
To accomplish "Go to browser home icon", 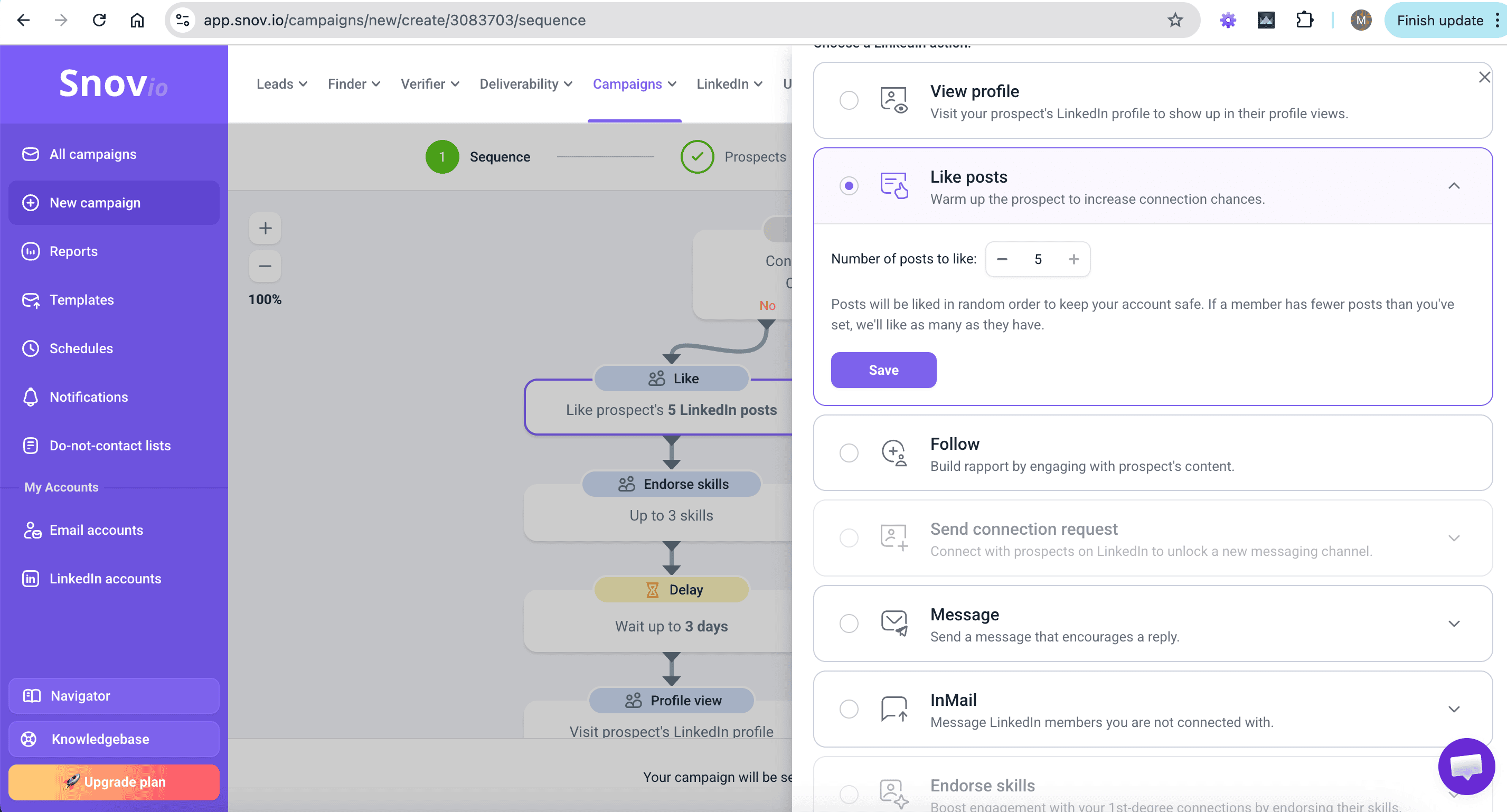I will point(137,21).
